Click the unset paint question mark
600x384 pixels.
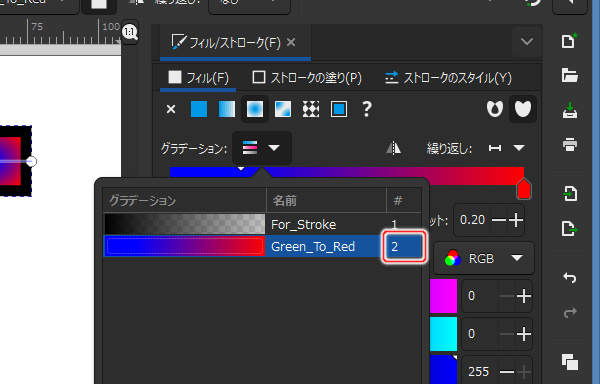(x=367, y=109)
